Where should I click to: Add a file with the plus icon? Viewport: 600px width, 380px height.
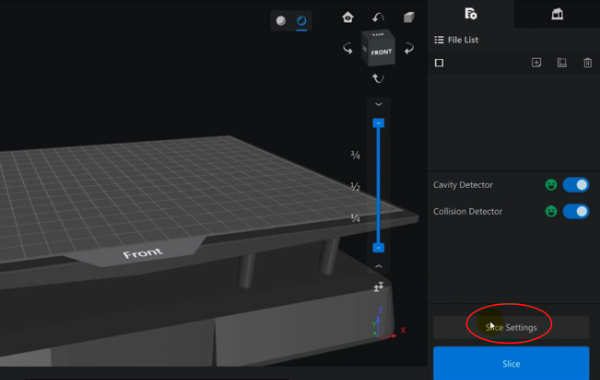536,63
